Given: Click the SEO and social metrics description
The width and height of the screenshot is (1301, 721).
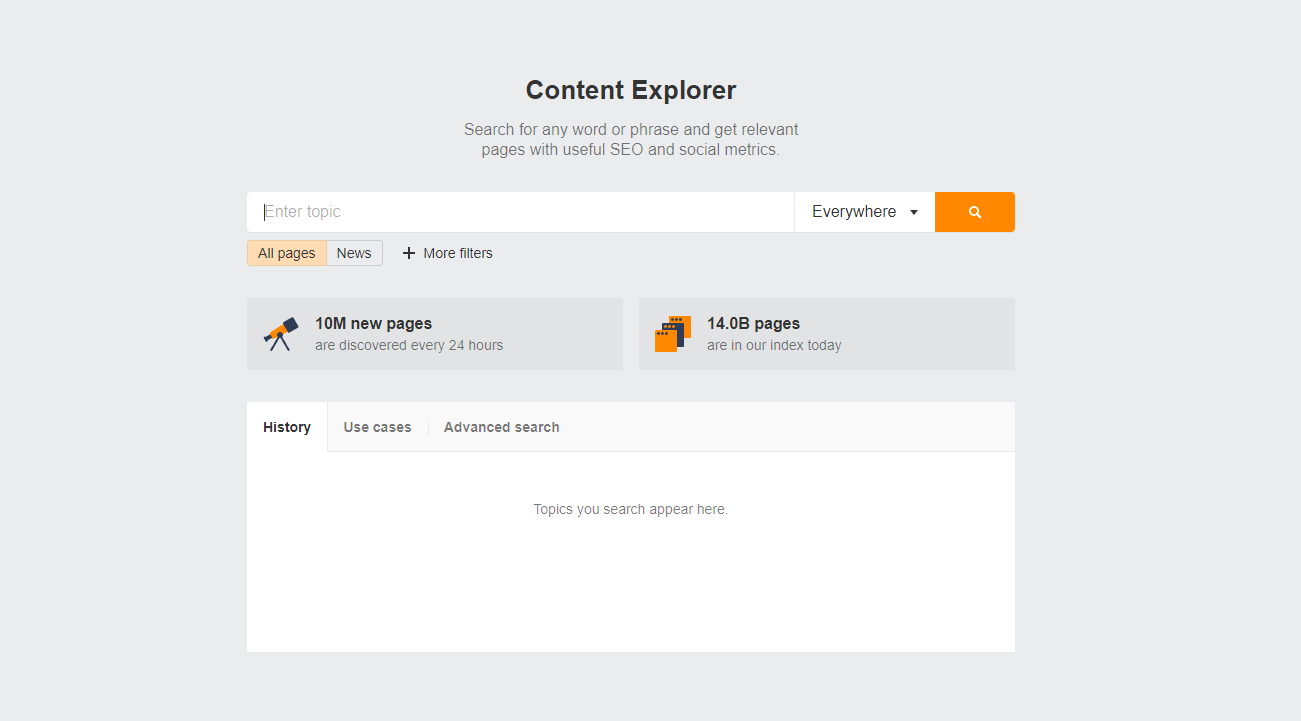Looking at the screenshot, I should (x=631, y=140).
